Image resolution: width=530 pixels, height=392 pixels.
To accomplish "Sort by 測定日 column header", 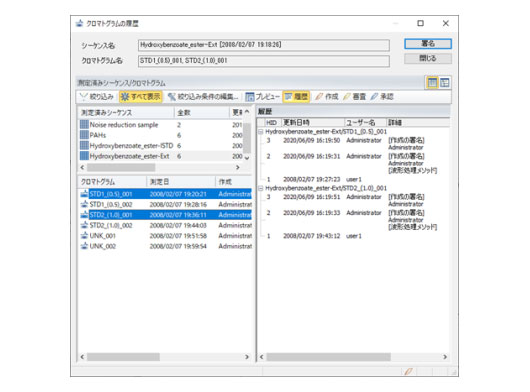I will tap(181, 182).
